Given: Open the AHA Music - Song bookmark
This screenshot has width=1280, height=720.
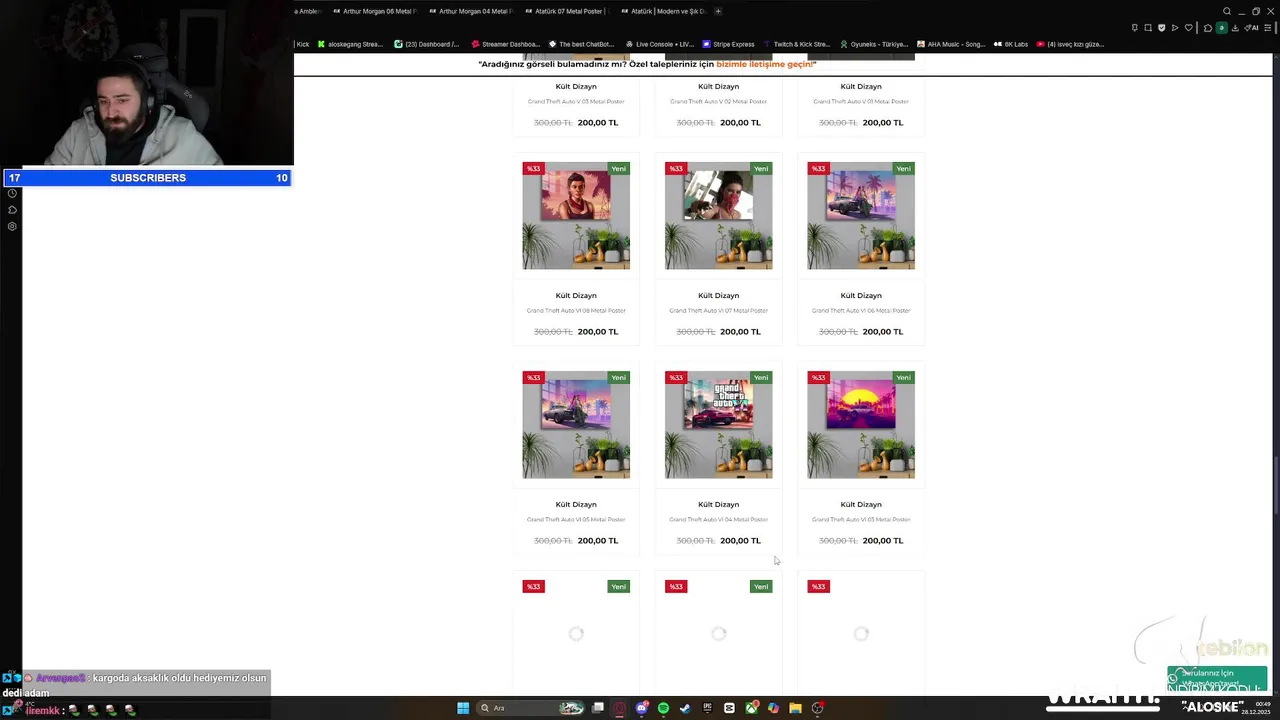Looking at the screenshot, I should click(x=951, y=44).
